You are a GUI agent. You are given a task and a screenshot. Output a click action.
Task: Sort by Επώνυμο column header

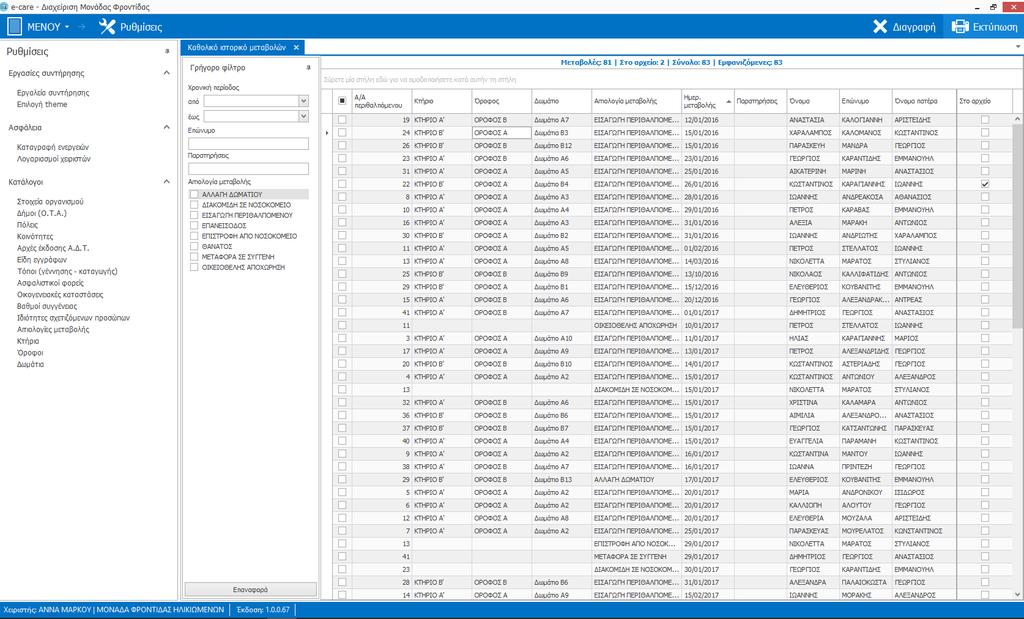click(865, 101)
